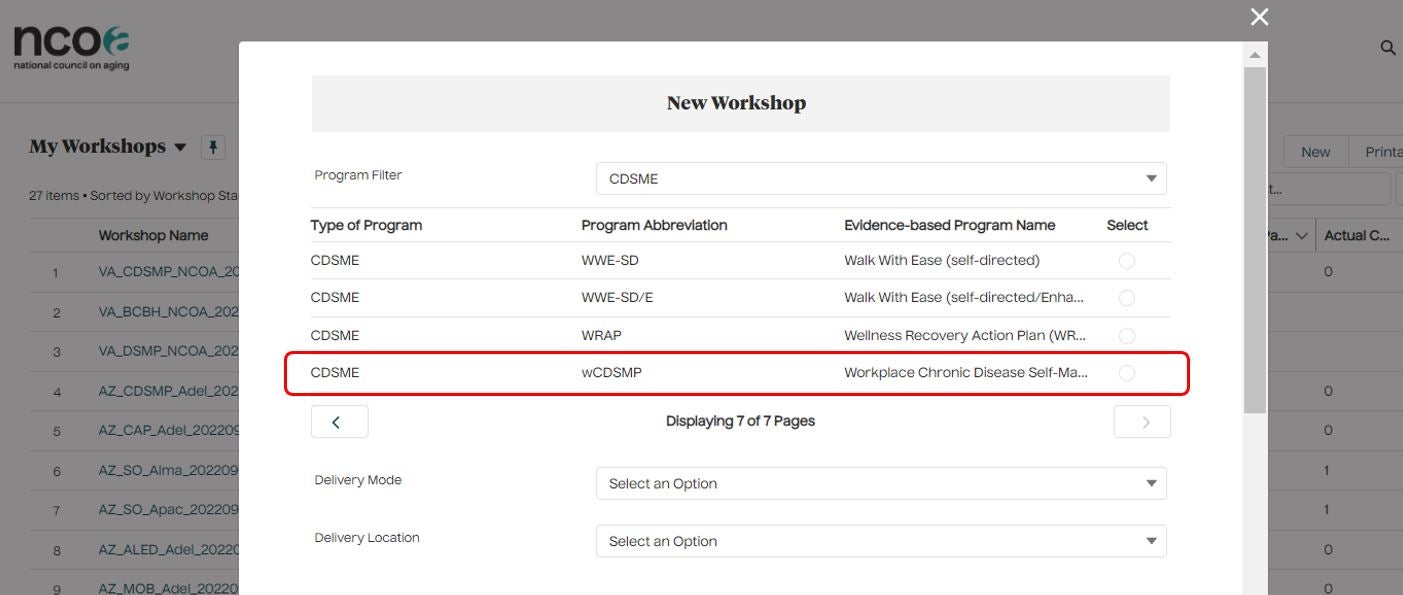Open the Delivery Location dropdown
This screenshot has width=1403, height=595.
coord(881,542)
